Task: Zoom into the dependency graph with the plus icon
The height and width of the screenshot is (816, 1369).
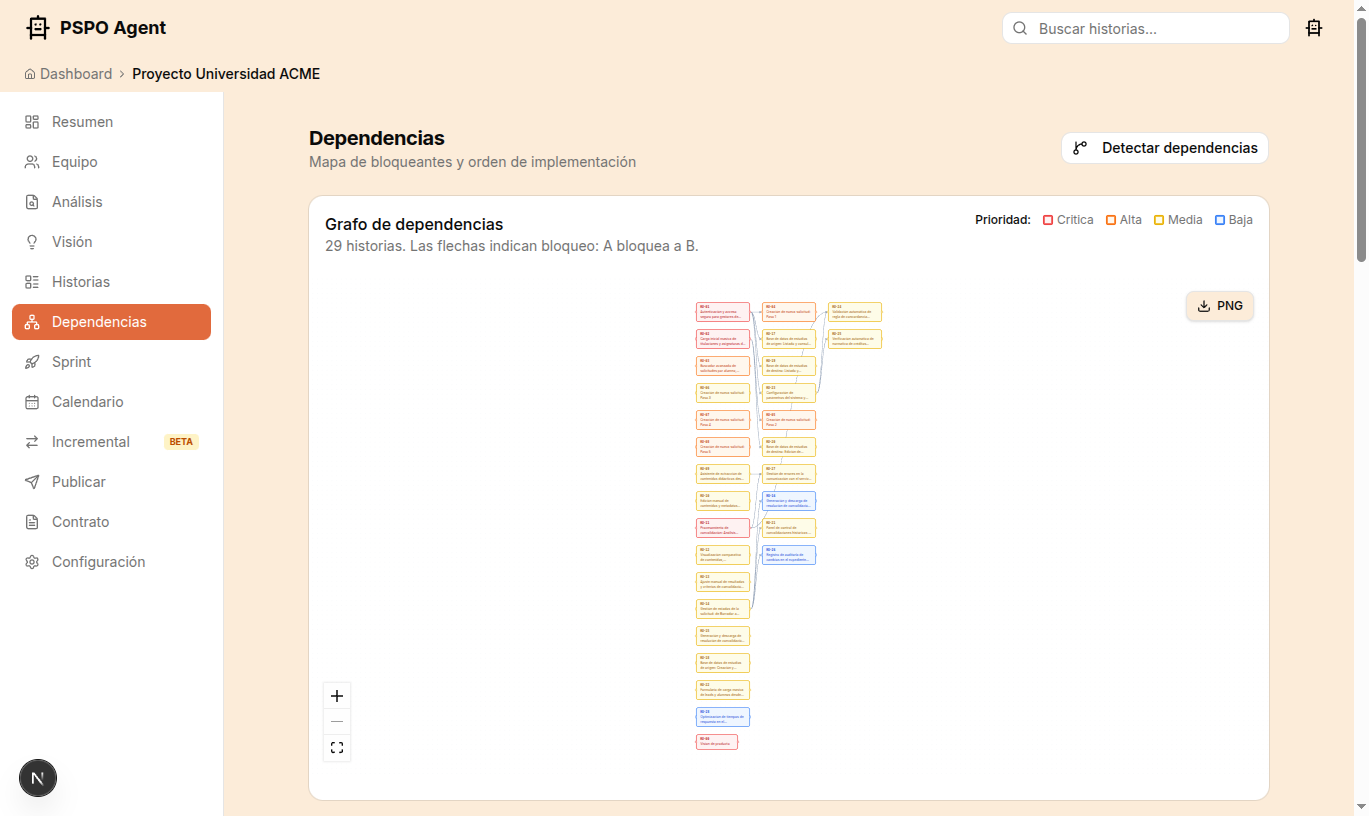Action: click(x=337, y=695)
